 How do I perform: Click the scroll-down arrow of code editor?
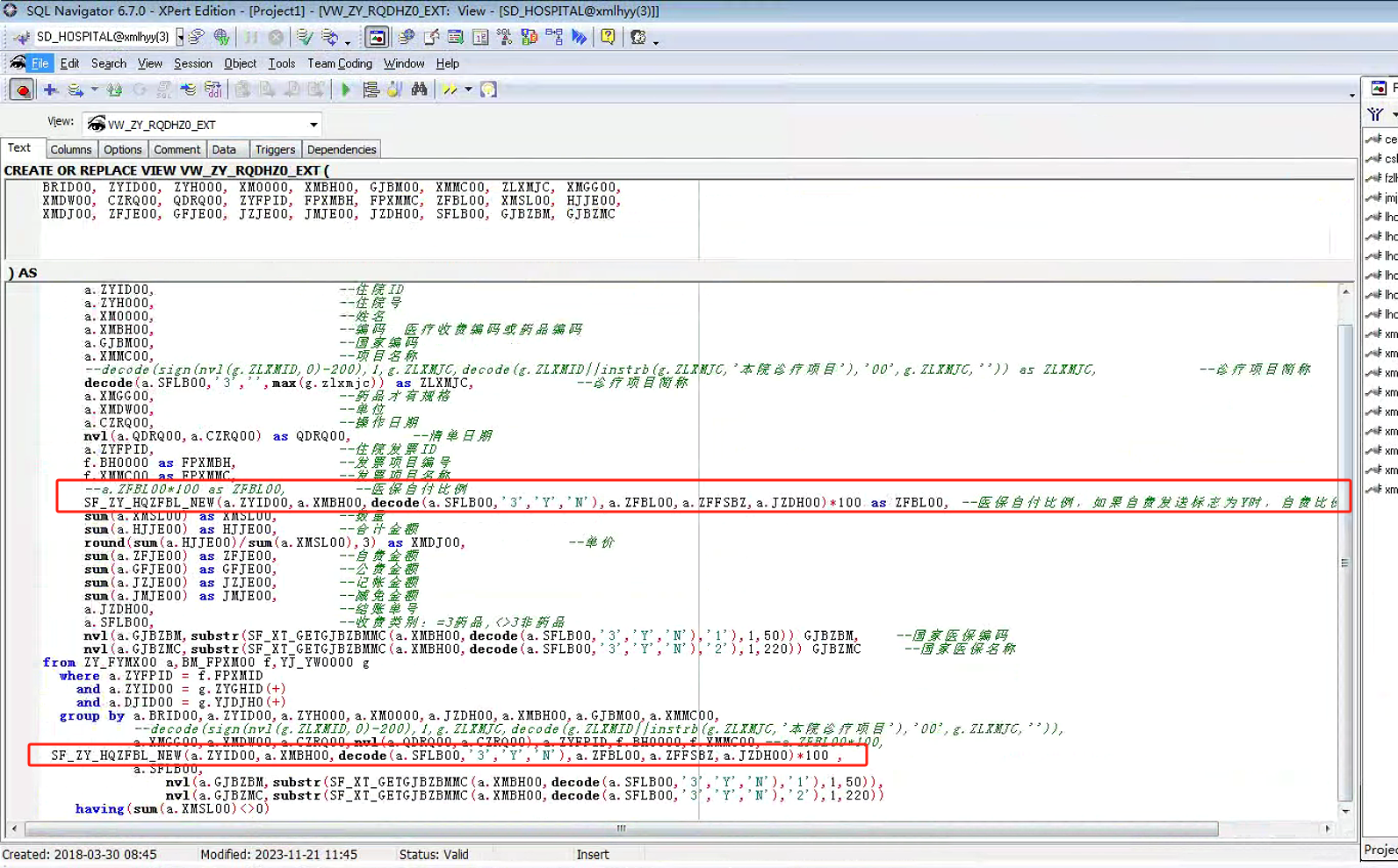(x=1344, y=811)
